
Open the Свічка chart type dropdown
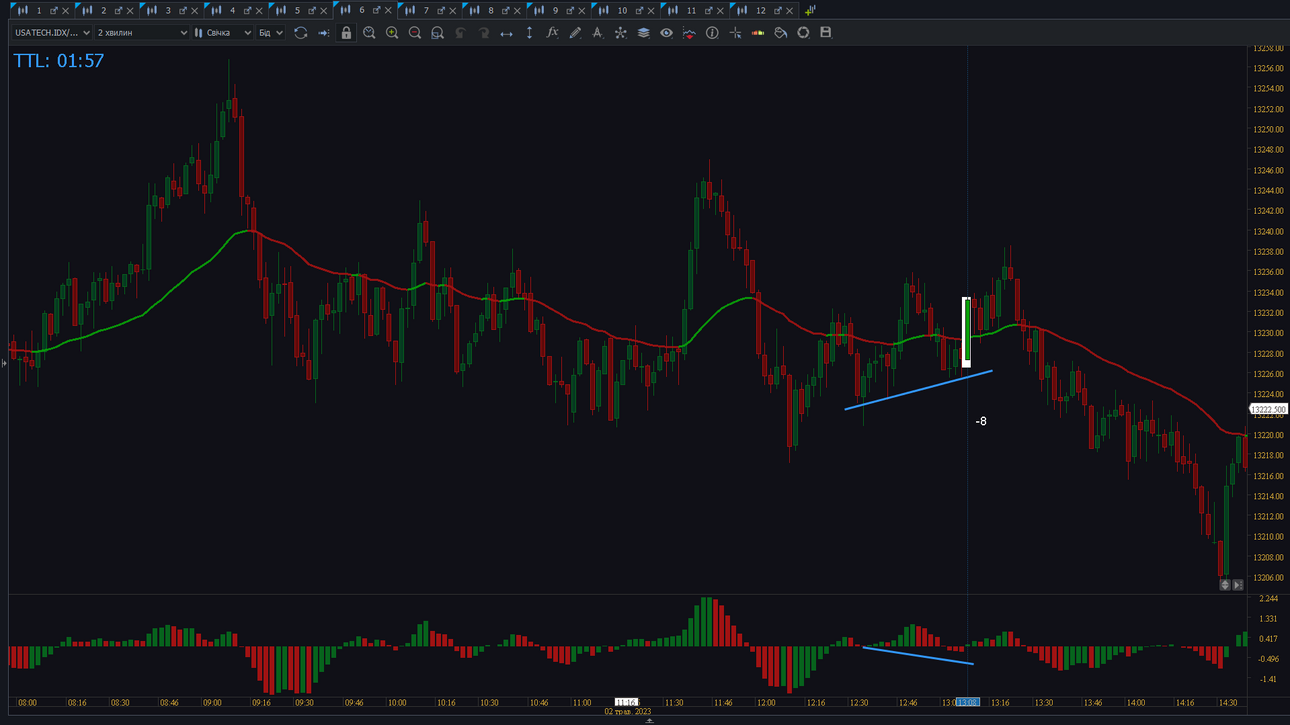coord(223,33)
